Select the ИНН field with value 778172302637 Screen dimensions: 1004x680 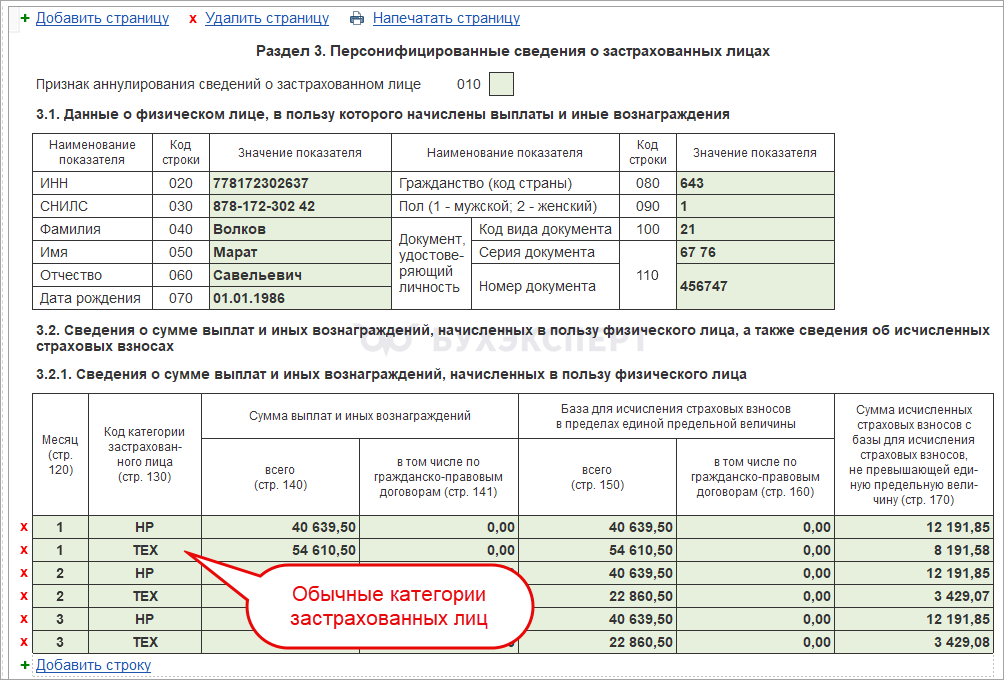pyautogui.click(x=299, y=184)
